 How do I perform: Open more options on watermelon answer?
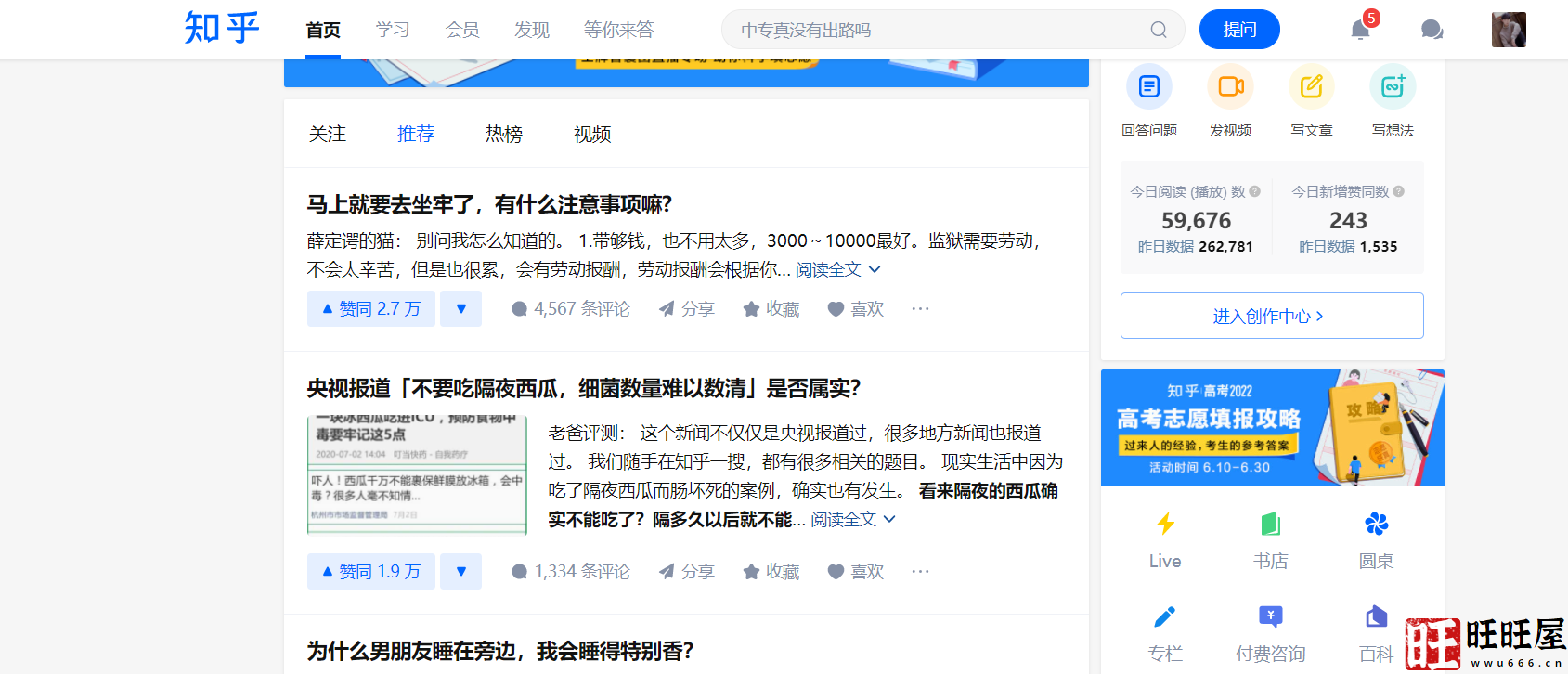pyautogui.click(x=920, y=571)
